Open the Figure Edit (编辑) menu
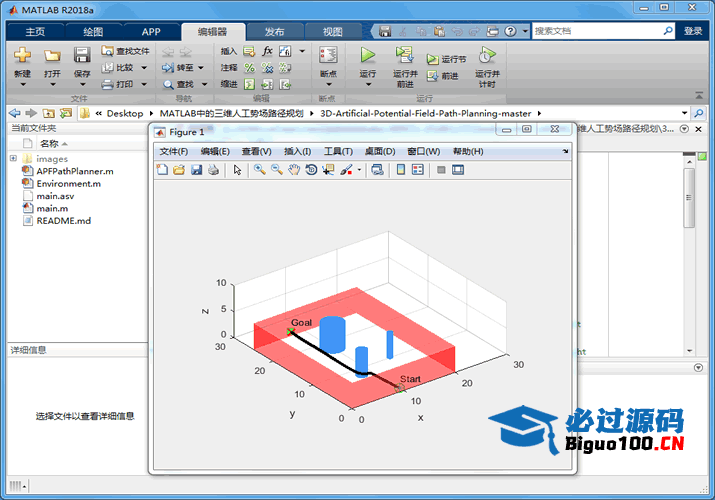This screenshot has width=715, height=500. pyautogui.click(x=215, y=151)
